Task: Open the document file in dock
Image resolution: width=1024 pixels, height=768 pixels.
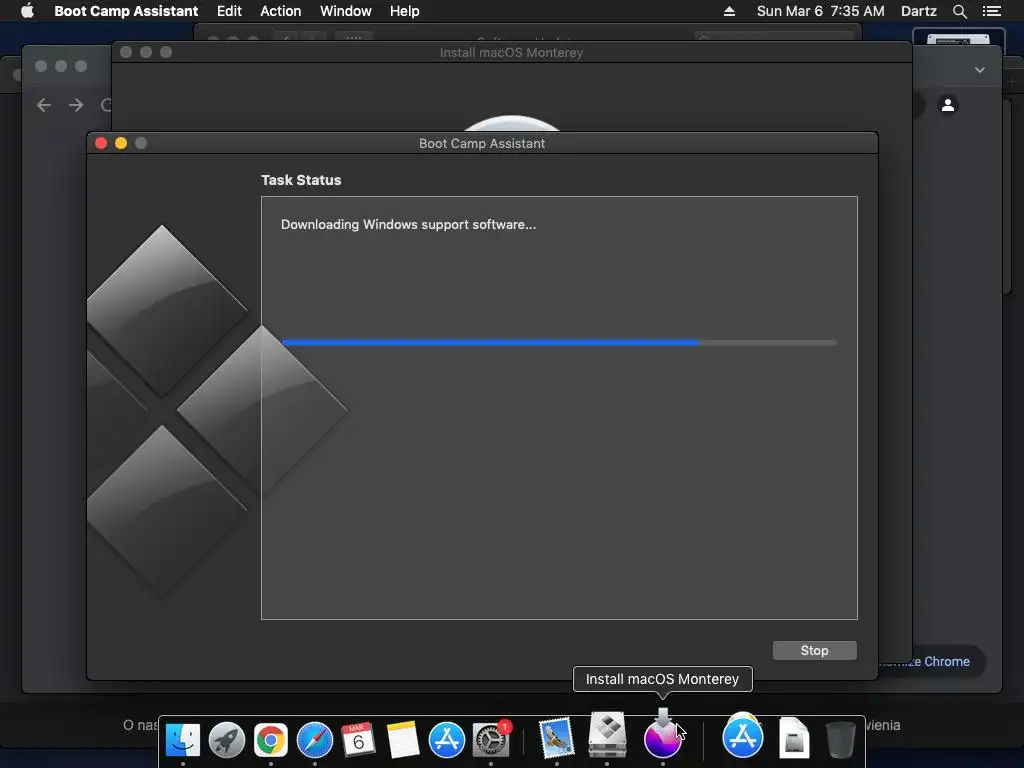Action: (794, 738)
